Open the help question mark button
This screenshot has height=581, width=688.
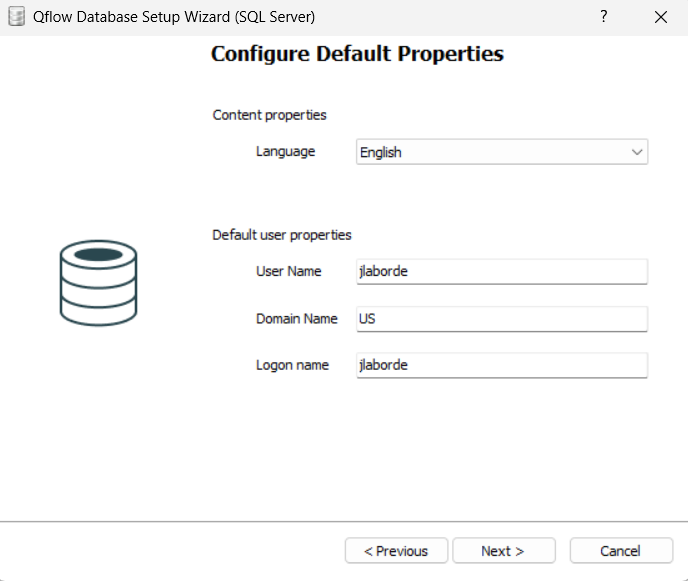pyautogui.click(x=604, y=17)
